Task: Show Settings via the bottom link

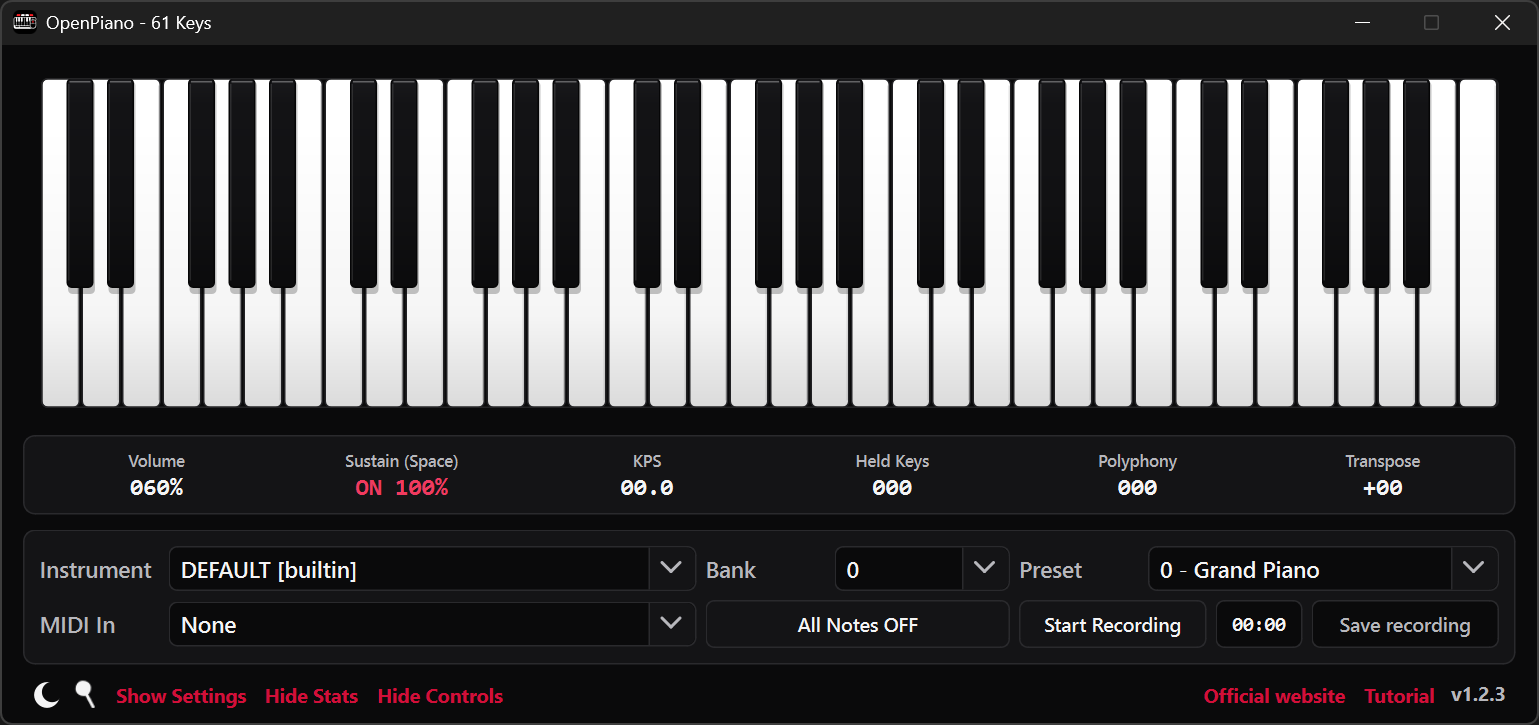Action: (x=181, y=696)
